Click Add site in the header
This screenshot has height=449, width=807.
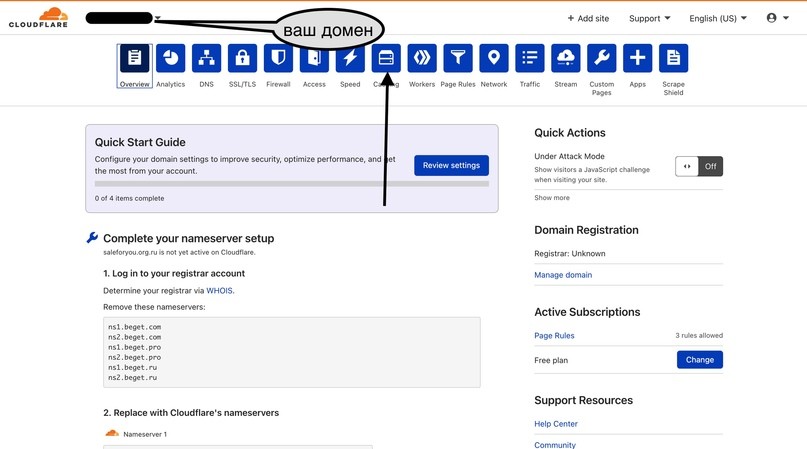pos(588,19)
